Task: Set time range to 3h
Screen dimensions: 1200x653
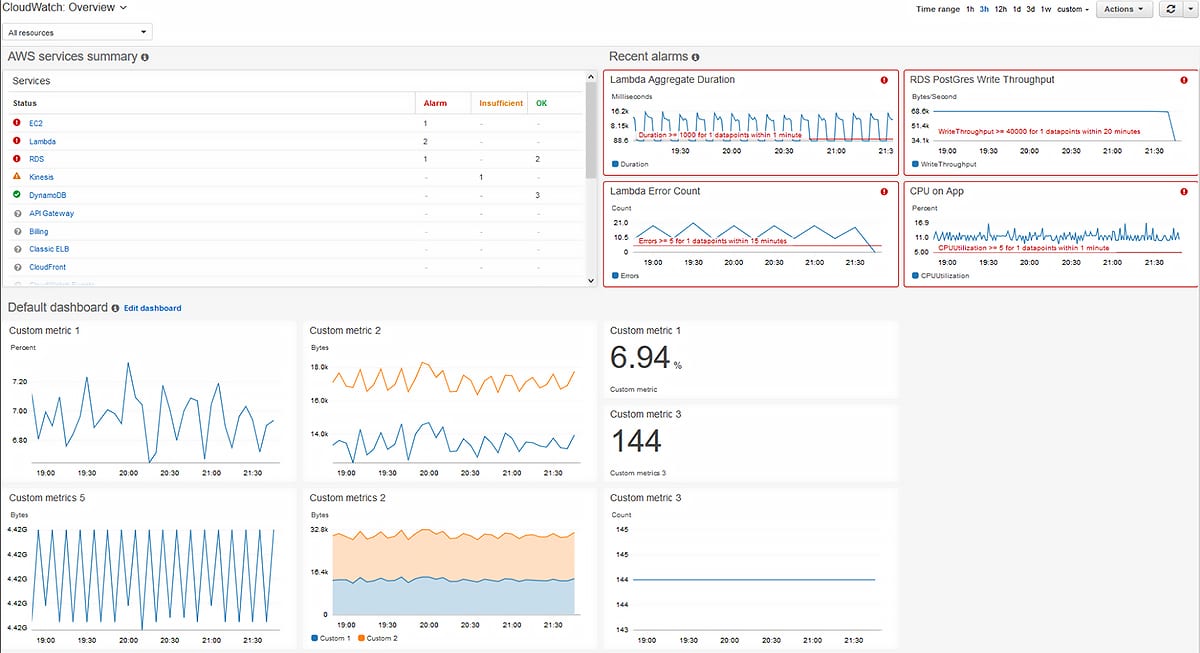Action: click(x=985, y=9)
